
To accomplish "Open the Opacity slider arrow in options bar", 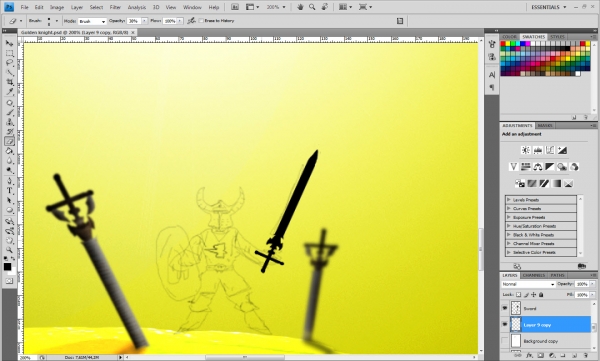I will [144, 21].
